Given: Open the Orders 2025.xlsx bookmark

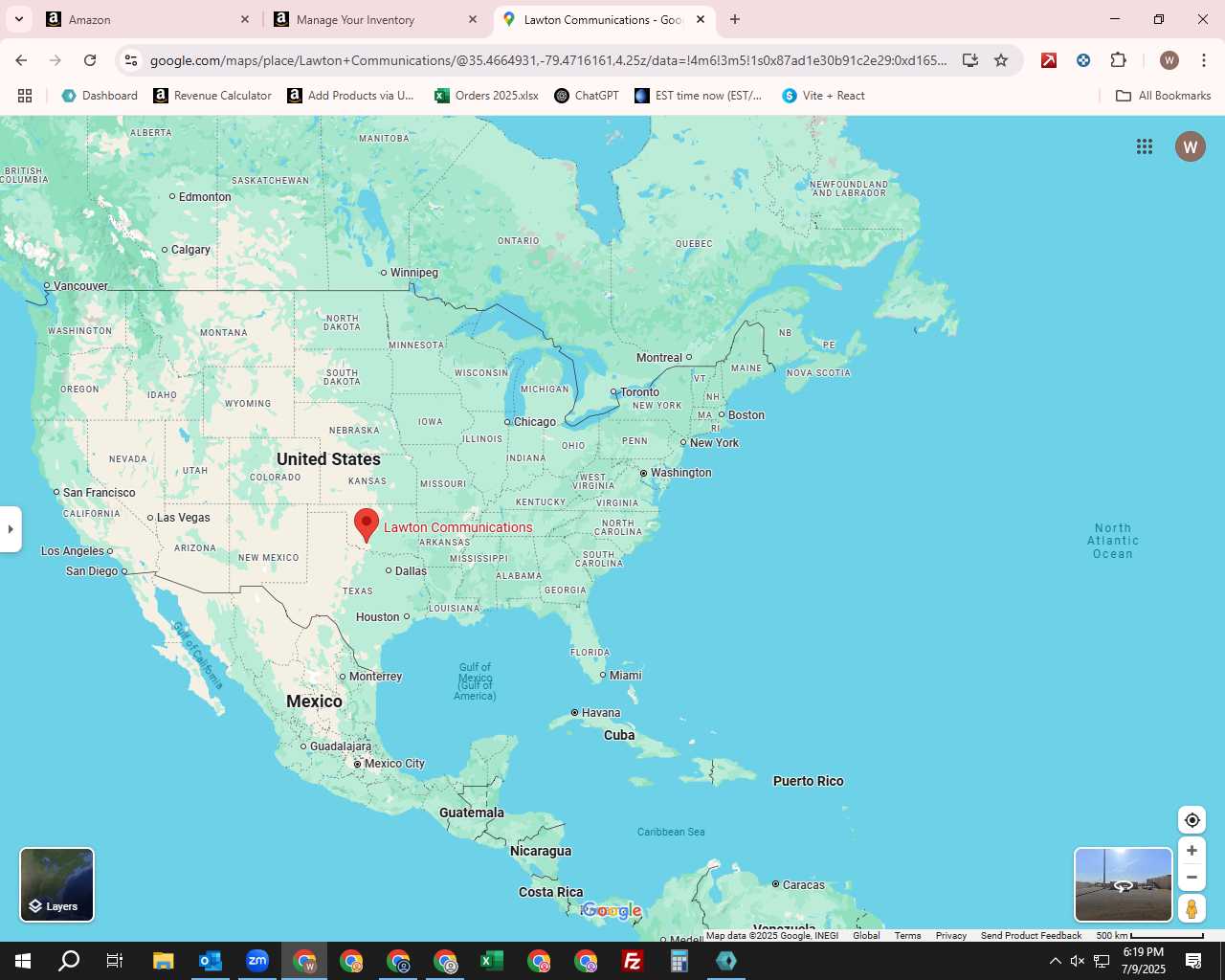Looking at the screenshot, I should pos(487,96).
